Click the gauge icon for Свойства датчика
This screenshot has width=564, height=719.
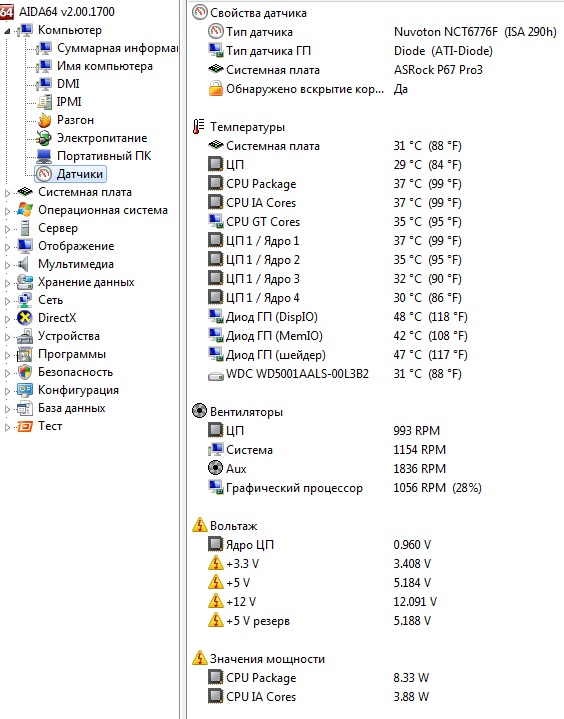pos(199,12)
